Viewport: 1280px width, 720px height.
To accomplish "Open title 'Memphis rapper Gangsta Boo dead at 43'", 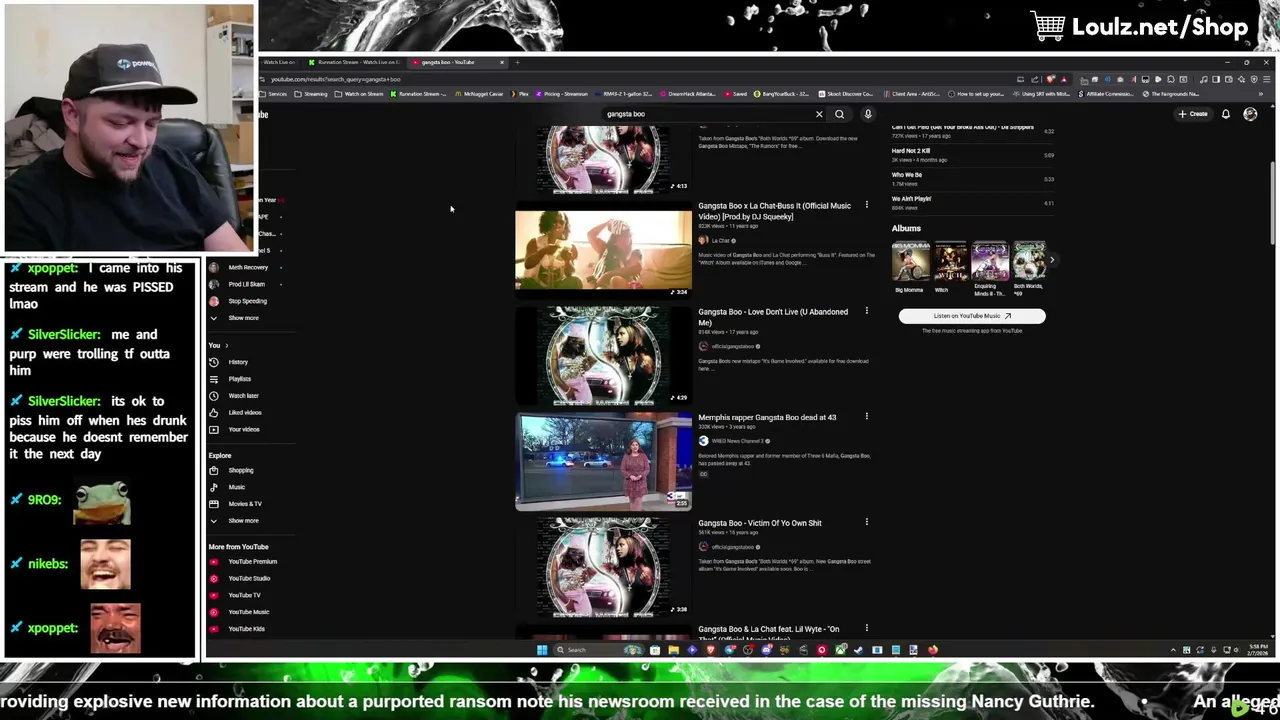I will 767,417.
